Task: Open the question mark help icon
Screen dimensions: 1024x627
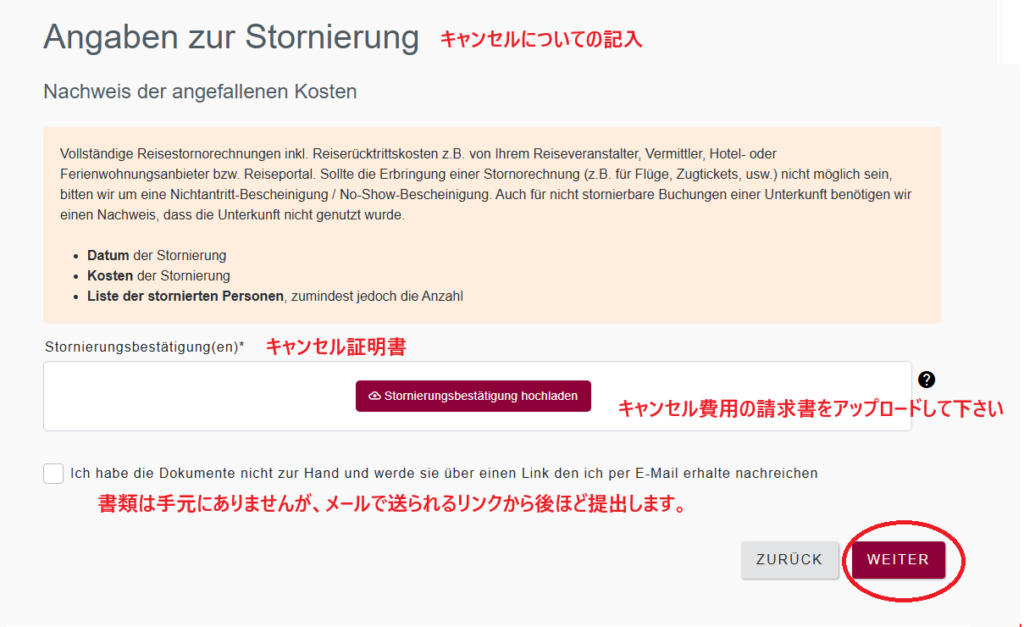Action: (927, 379)
